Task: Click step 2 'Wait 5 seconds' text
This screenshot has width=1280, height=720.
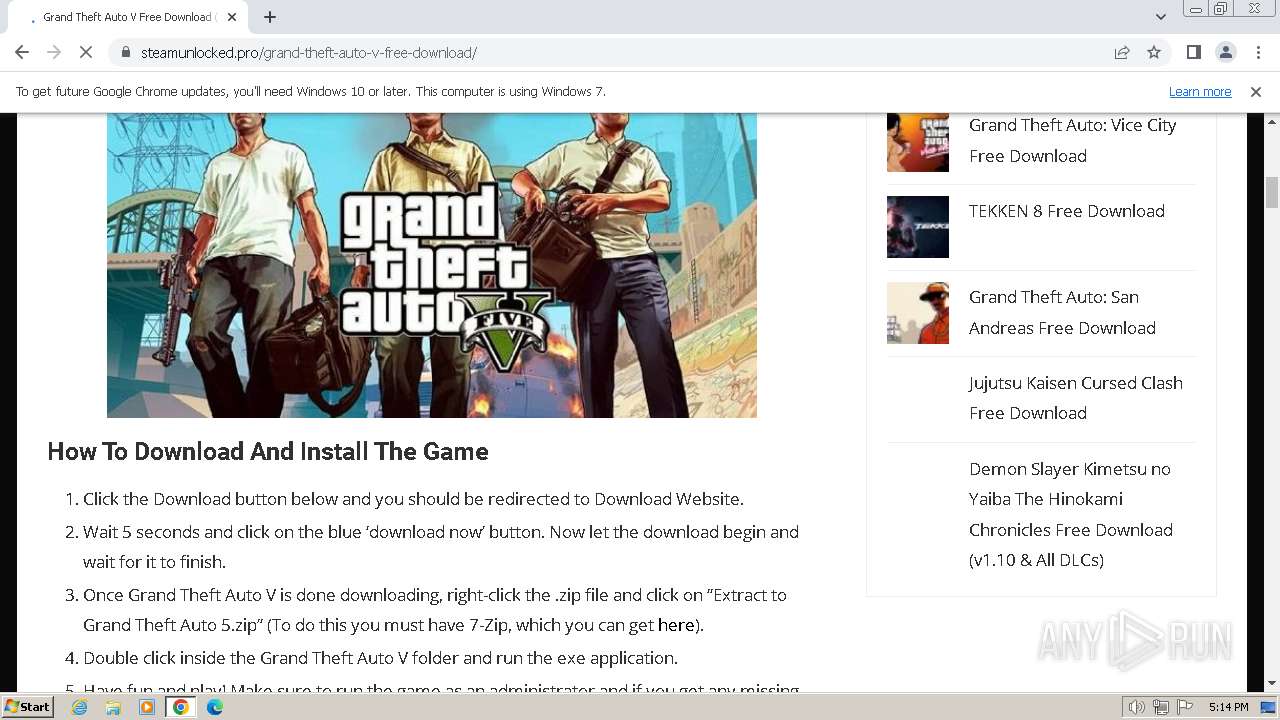Action: (x=441, y=547)
